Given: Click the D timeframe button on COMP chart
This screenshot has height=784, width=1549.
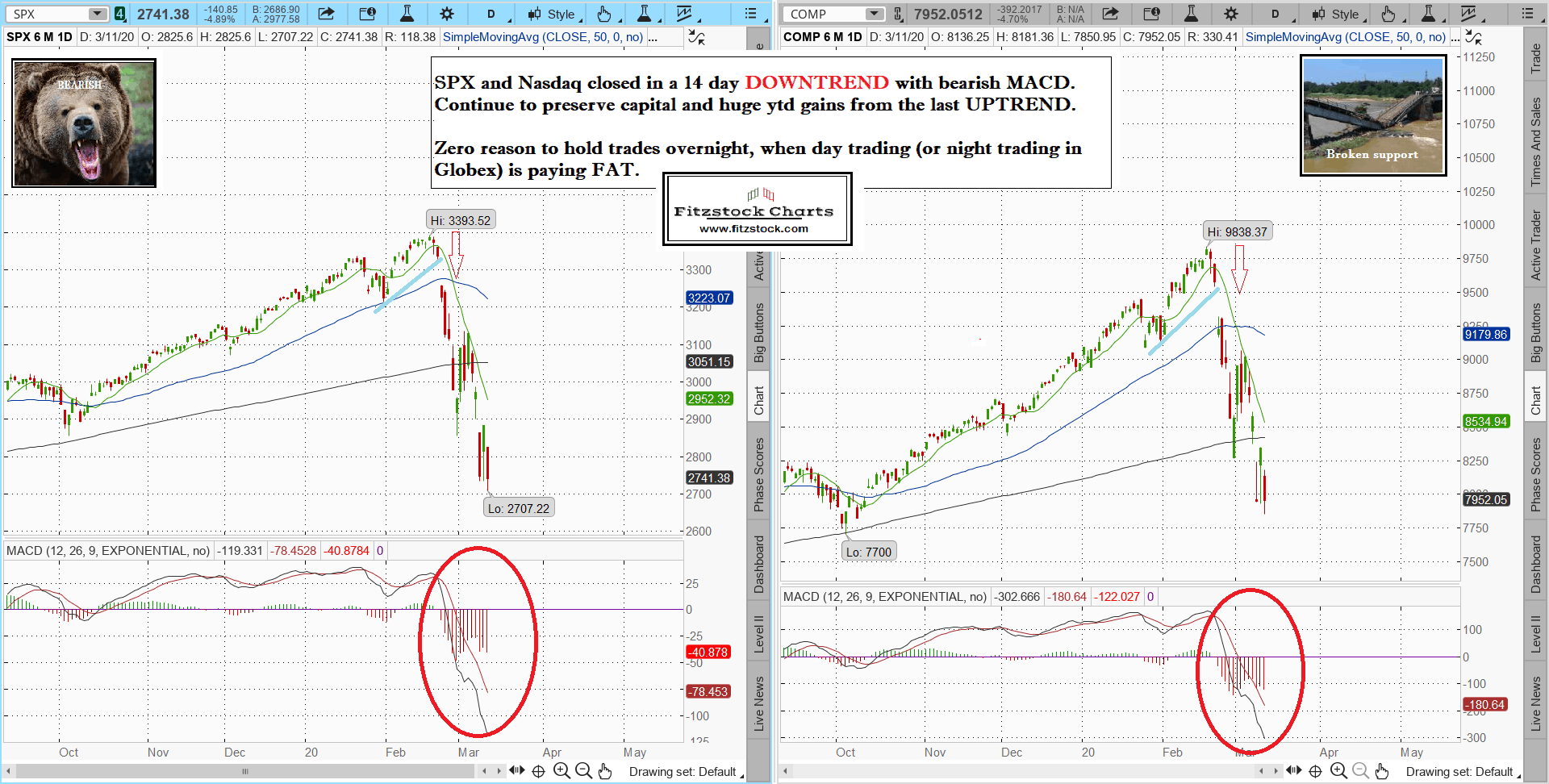Looking at the screenshot, I should click(x=1275, y=14).
